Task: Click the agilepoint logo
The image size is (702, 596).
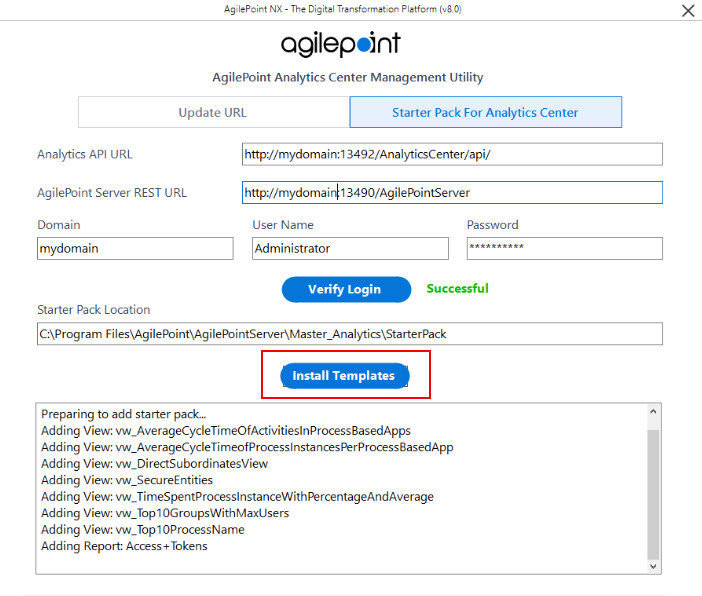Action: [341, 44]
